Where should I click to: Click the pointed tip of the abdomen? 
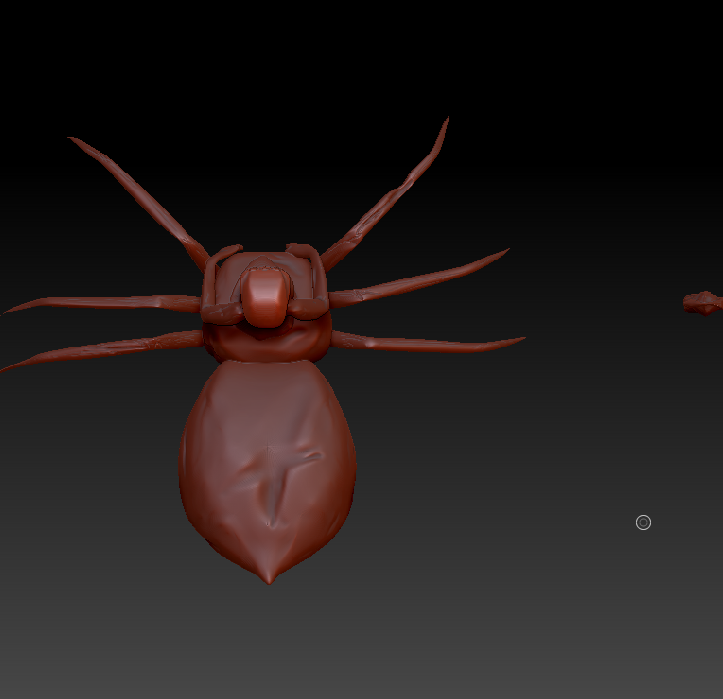click(269, 576)
